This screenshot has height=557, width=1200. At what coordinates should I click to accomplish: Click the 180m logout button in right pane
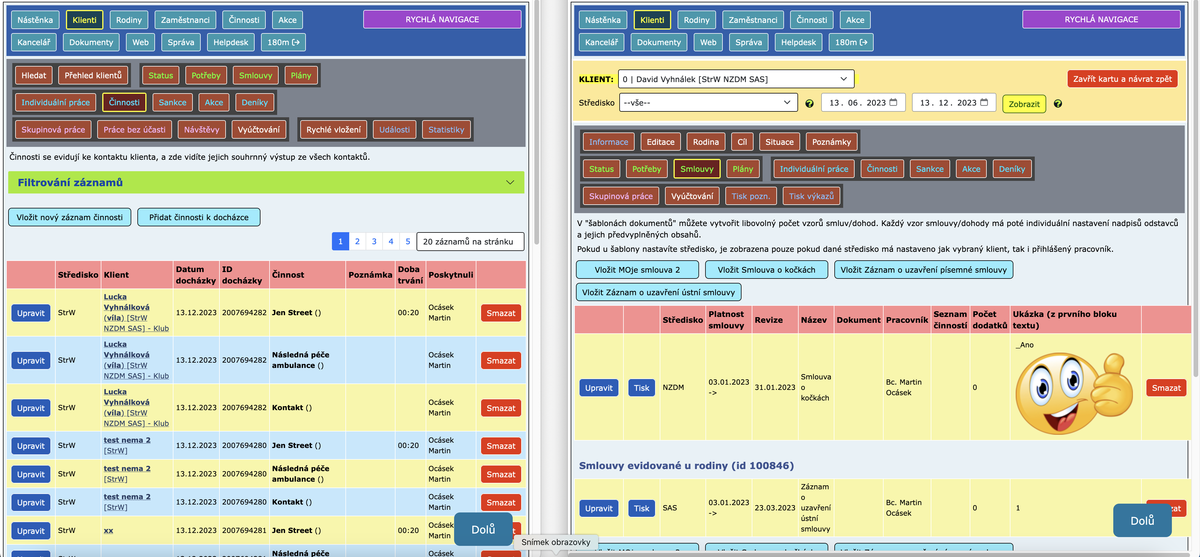point(853,42)
